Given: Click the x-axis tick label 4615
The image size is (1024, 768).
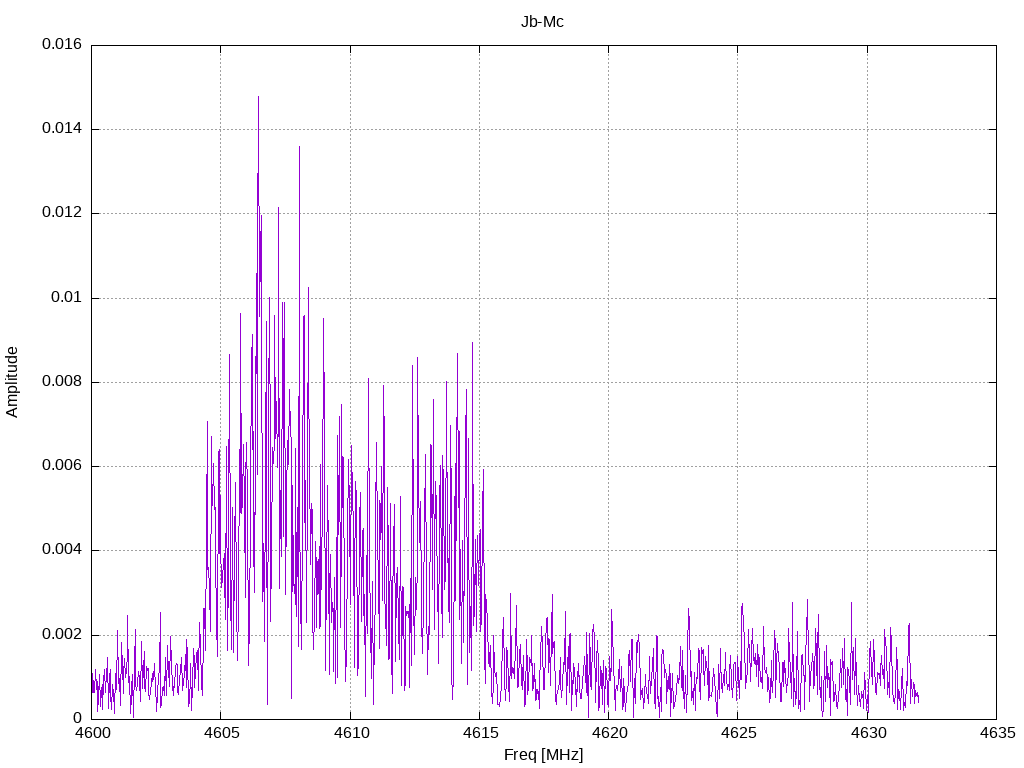Looking at the screenshot, I should pyautogui.click(x=479, y=733).
